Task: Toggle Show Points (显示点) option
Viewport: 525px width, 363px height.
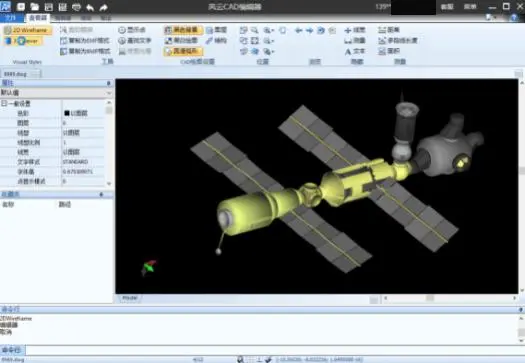Action: point(132,30)
